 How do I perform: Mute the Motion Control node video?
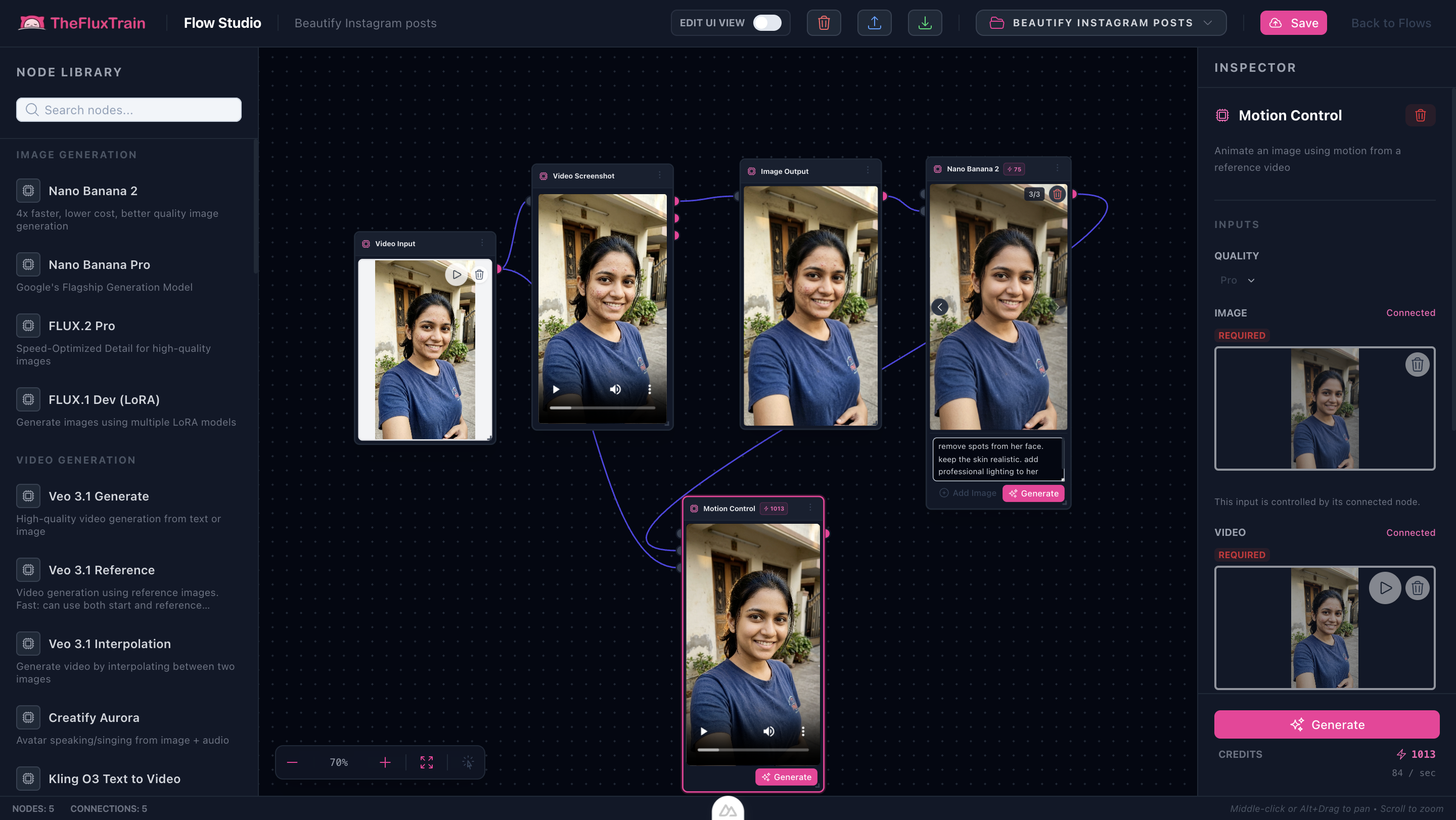pyautogui.click(x=768, y=731)
